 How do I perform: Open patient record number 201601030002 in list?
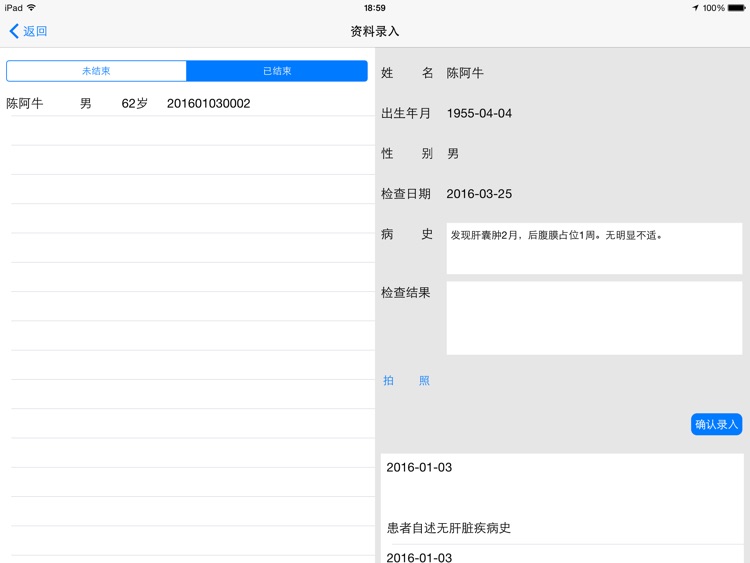pos(208,103)
